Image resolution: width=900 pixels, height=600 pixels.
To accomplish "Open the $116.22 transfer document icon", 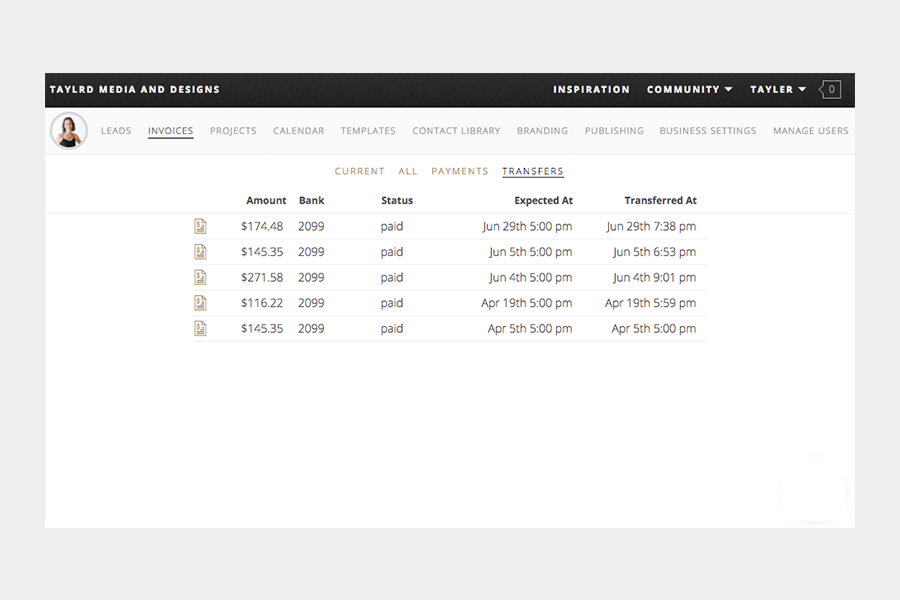I will pos(200,303).
